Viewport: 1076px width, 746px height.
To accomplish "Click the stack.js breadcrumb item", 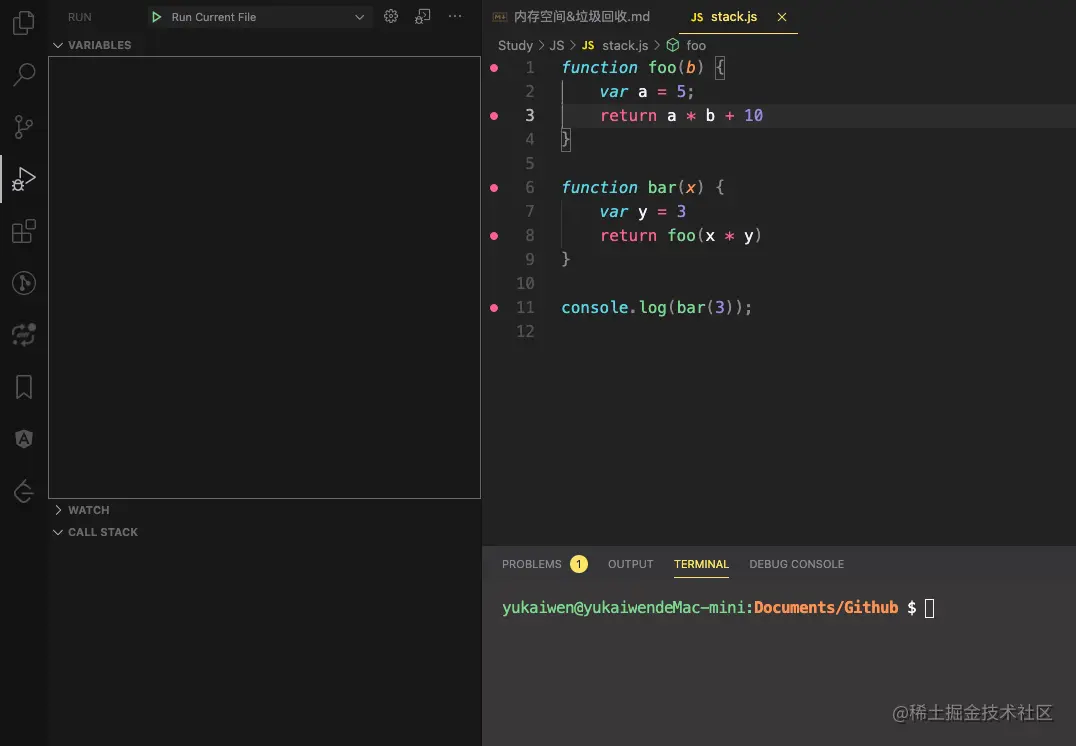I will 615,45.
